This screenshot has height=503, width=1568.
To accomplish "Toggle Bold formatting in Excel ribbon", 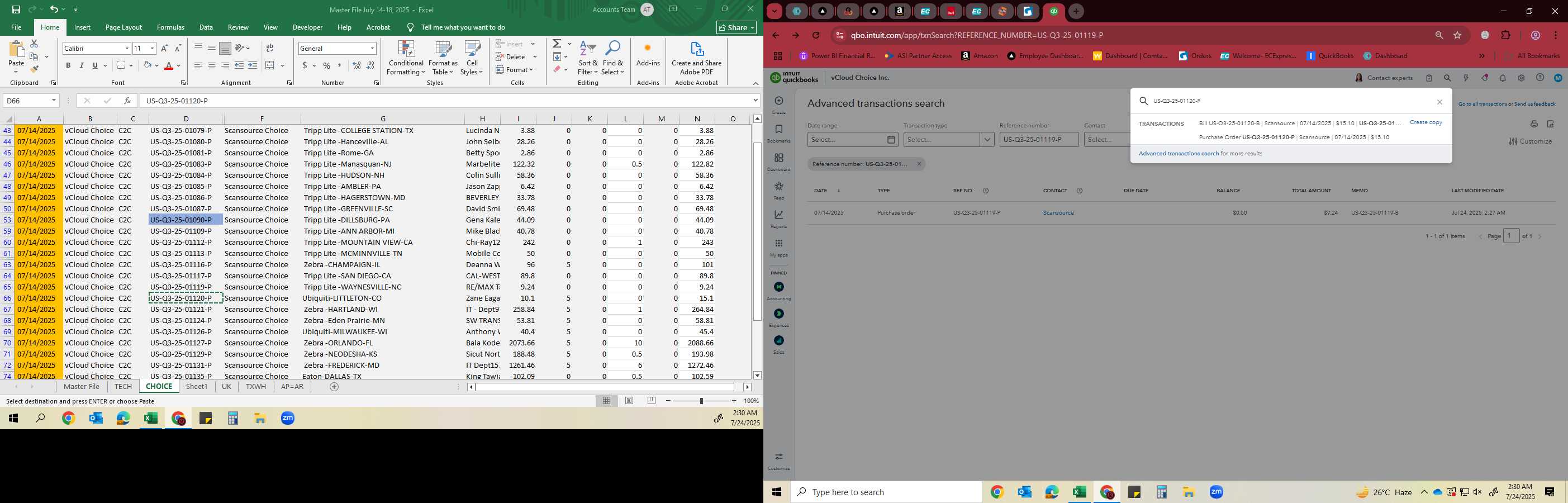I will (x=68, y=66).
